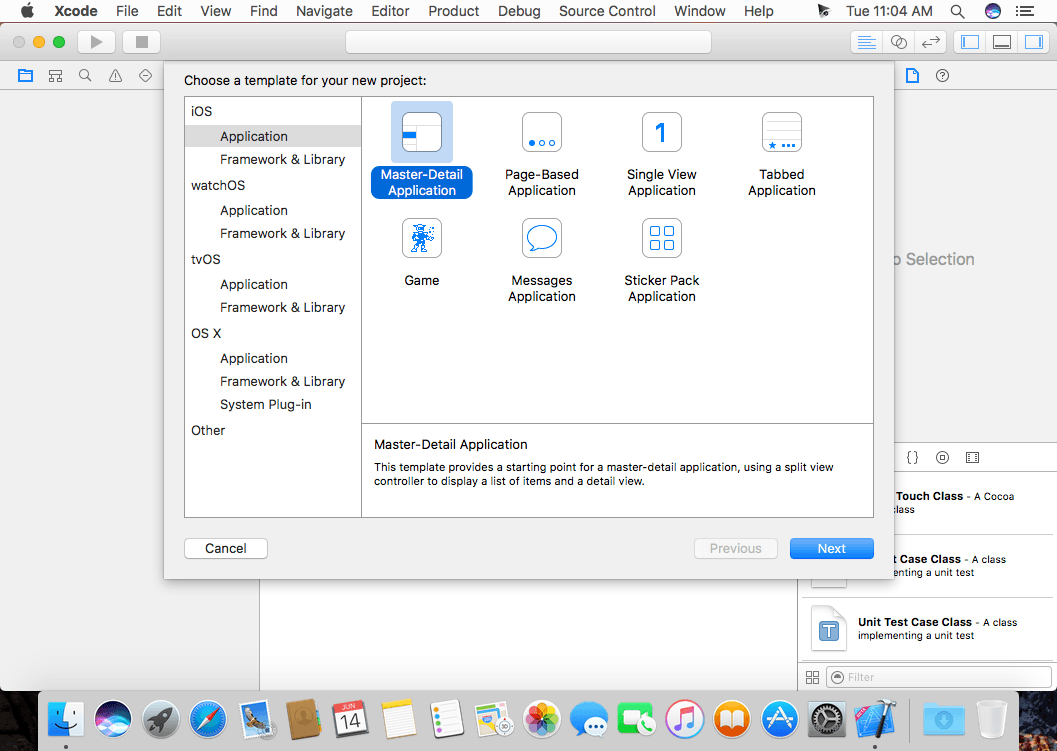Show the Object library
The image size is (1057, 751).
[x=942, y=458]
